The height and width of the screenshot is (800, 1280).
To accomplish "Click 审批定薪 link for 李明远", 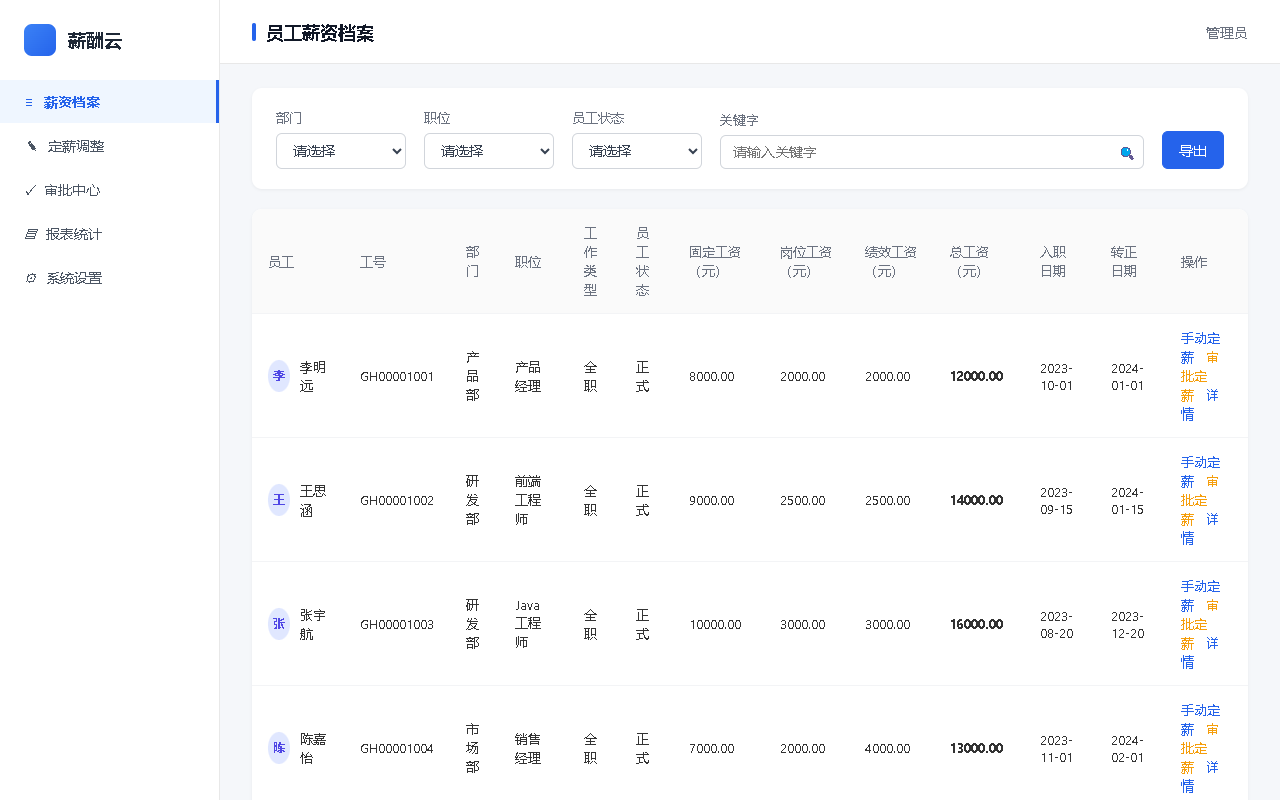I will tap(1200, 376).
